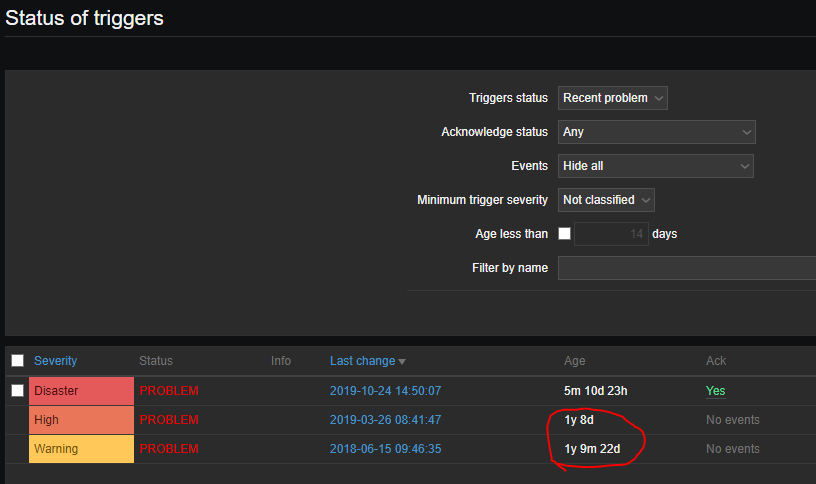Click the Warning severity cell
Image resolution: width=816 pixels, height=484 pixels.
click(81, 449)
